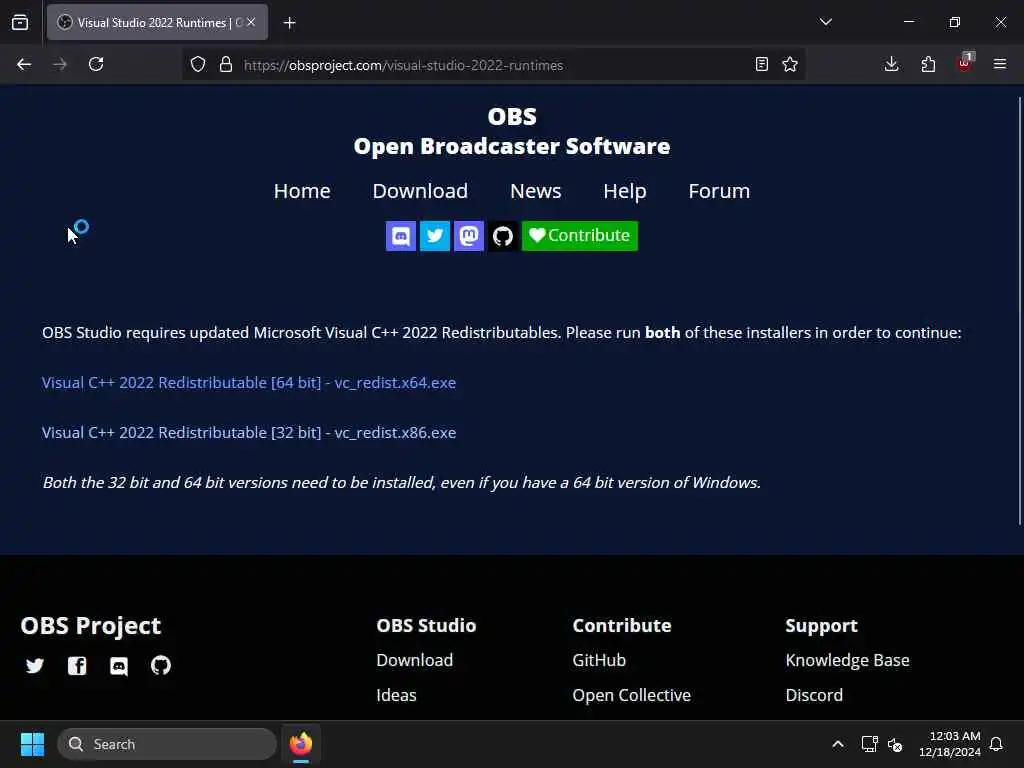Open the Knowledge Base footer link
Viewport: 1024px width, 768px height.
coord(848,660)
